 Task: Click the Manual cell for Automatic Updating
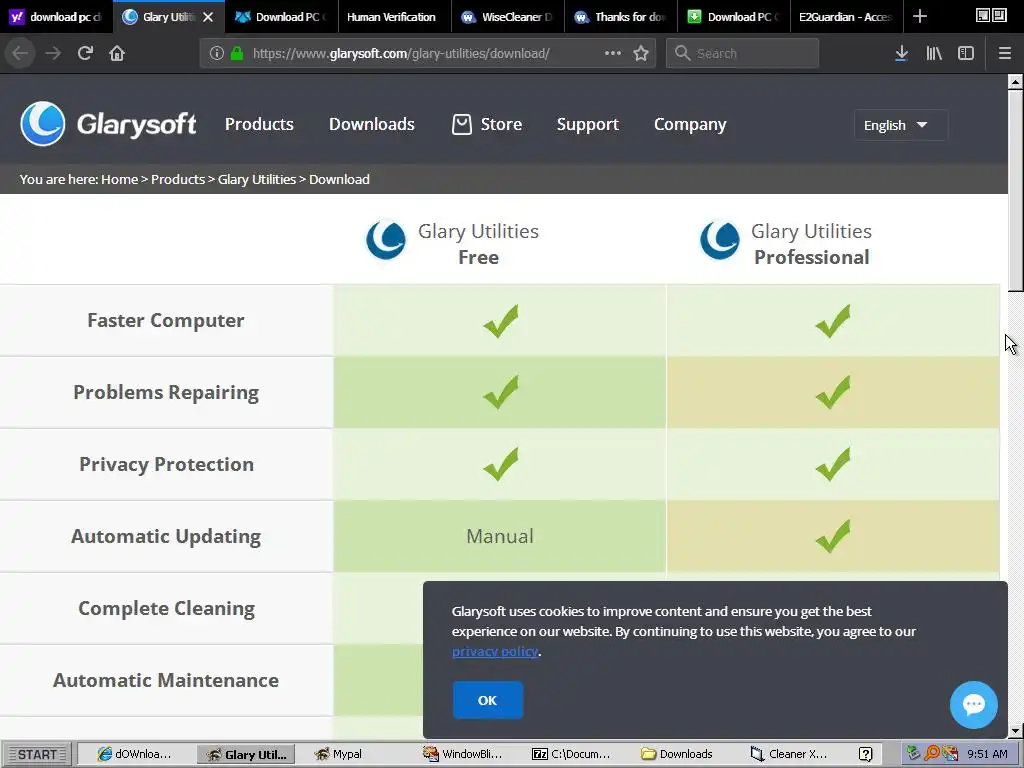[500, 536]
